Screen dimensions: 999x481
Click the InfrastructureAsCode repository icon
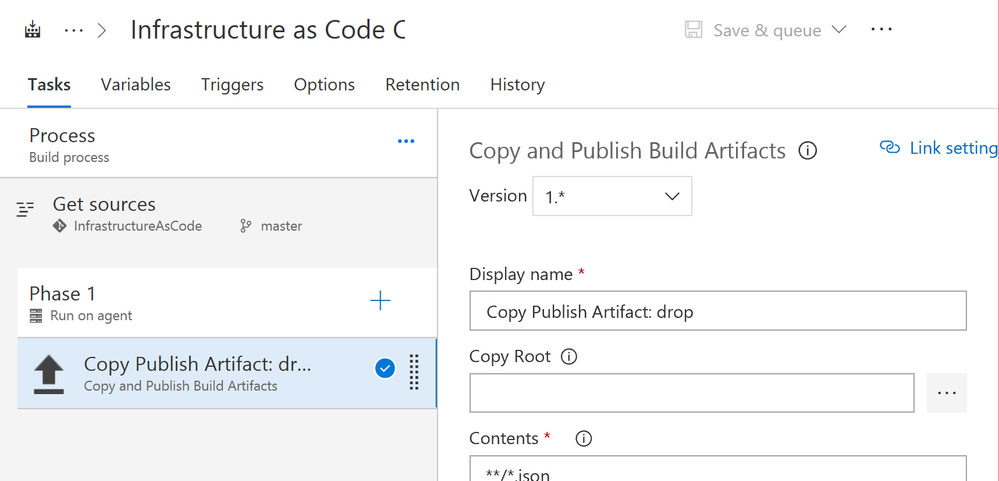point(59,226)
